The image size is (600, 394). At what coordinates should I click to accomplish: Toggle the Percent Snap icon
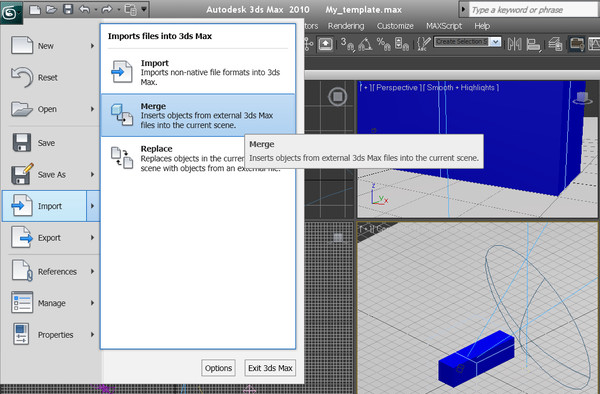[383, 44]
